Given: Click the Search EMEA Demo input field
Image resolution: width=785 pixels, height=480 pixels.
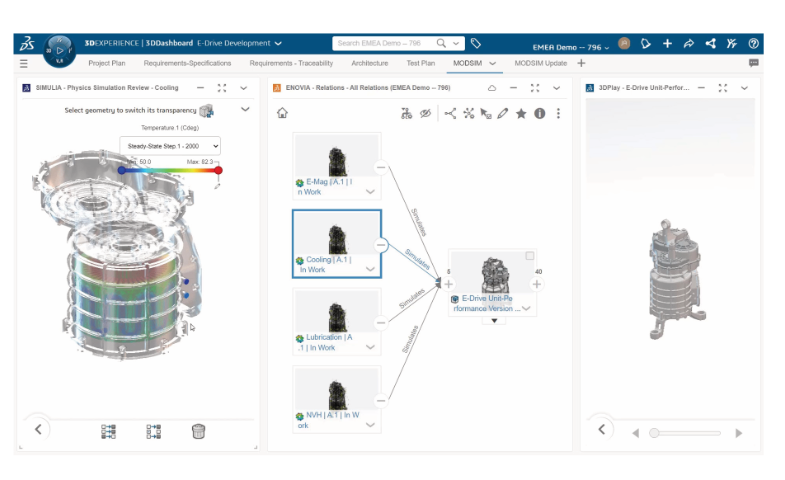Looking at the screenshot, I should [x=388, y=44].
